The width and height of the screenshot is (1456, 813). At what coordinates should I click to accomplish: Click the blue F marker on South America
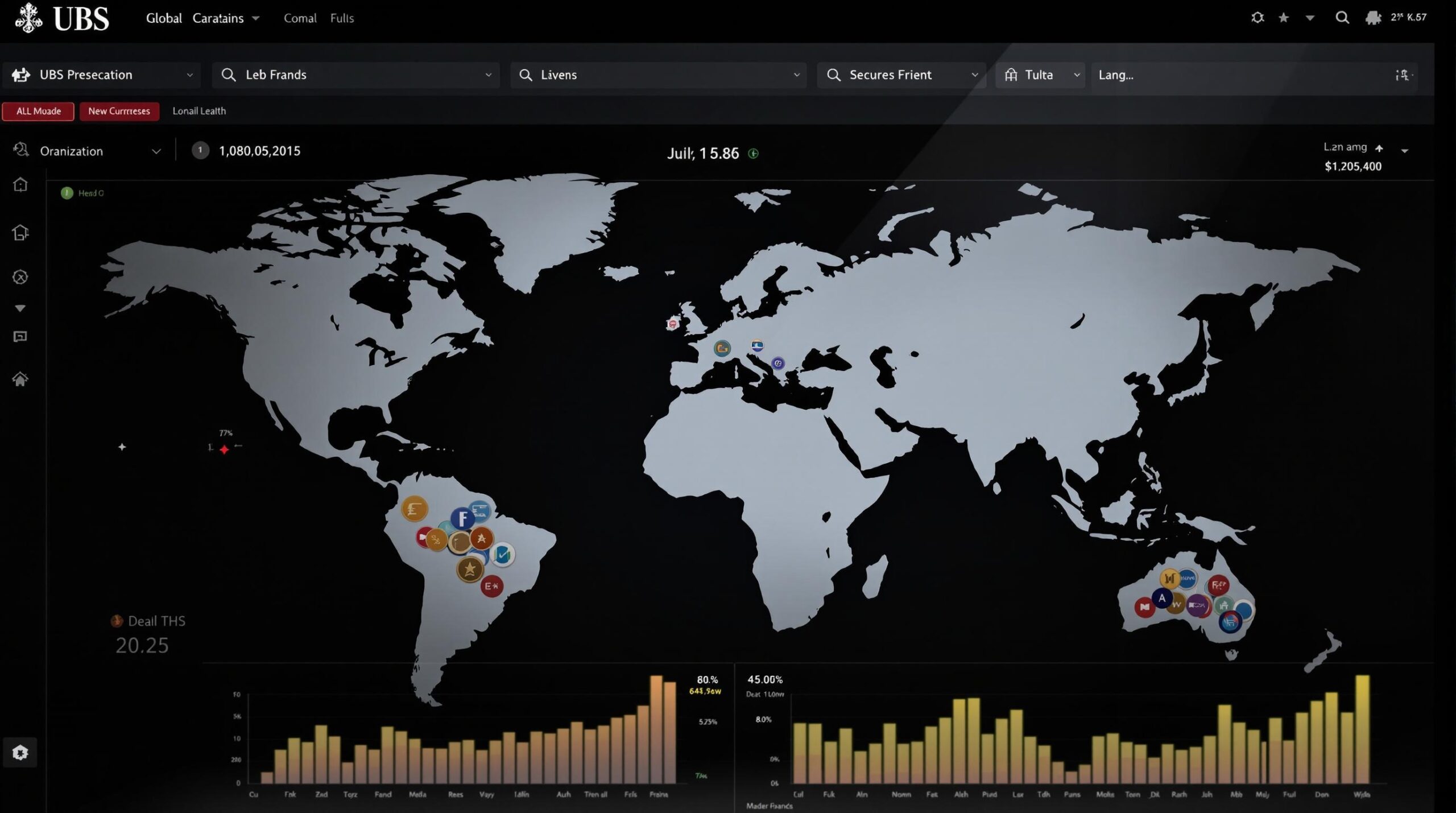click(x=462, y=519)
